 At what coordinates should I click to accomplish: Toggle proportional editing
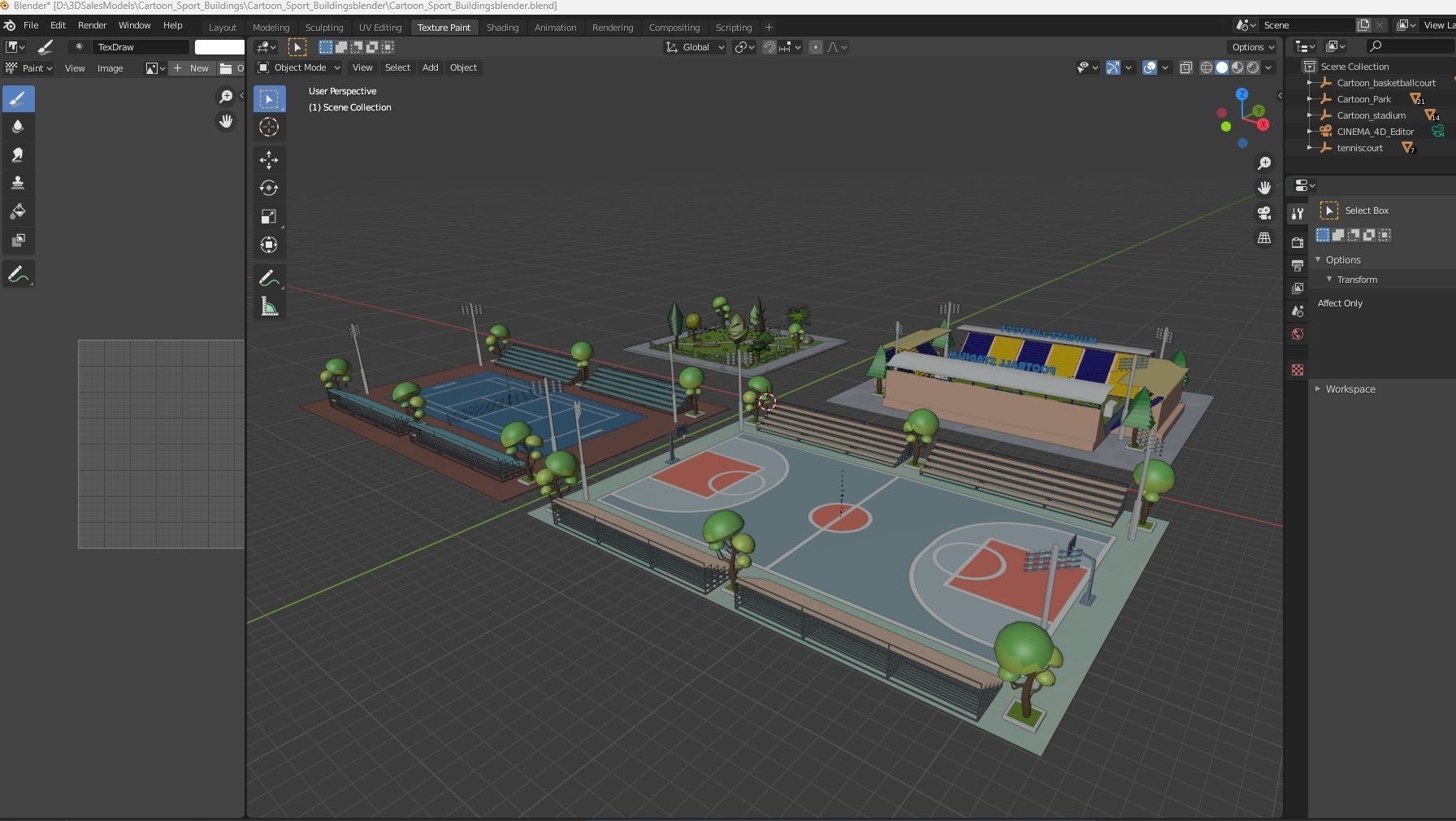[x=816, y=47]
